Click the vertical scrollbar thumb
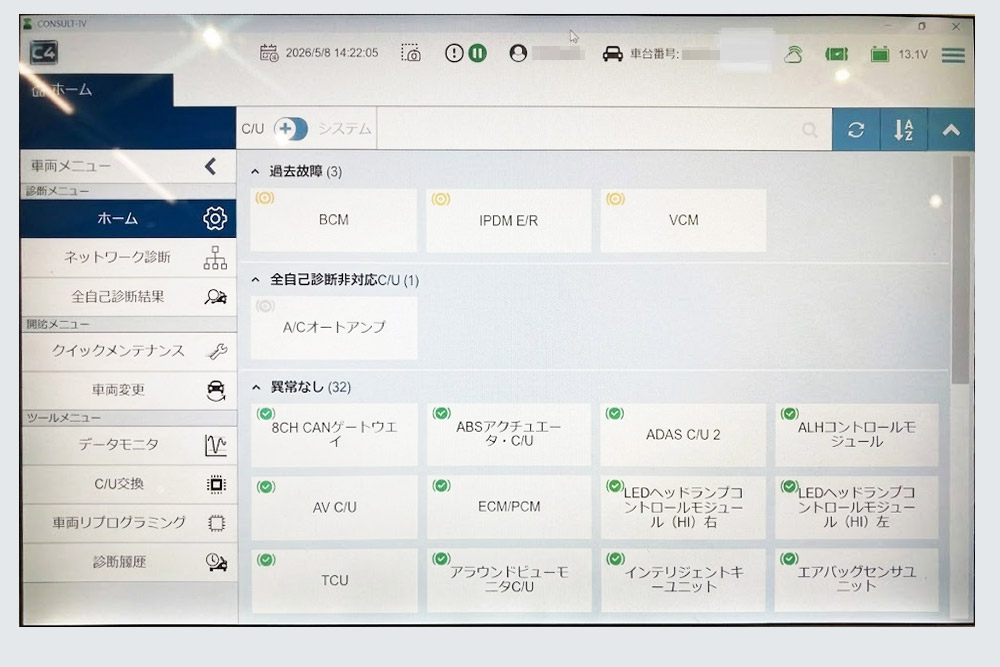 pyautogui.click(x=960, y=270)
